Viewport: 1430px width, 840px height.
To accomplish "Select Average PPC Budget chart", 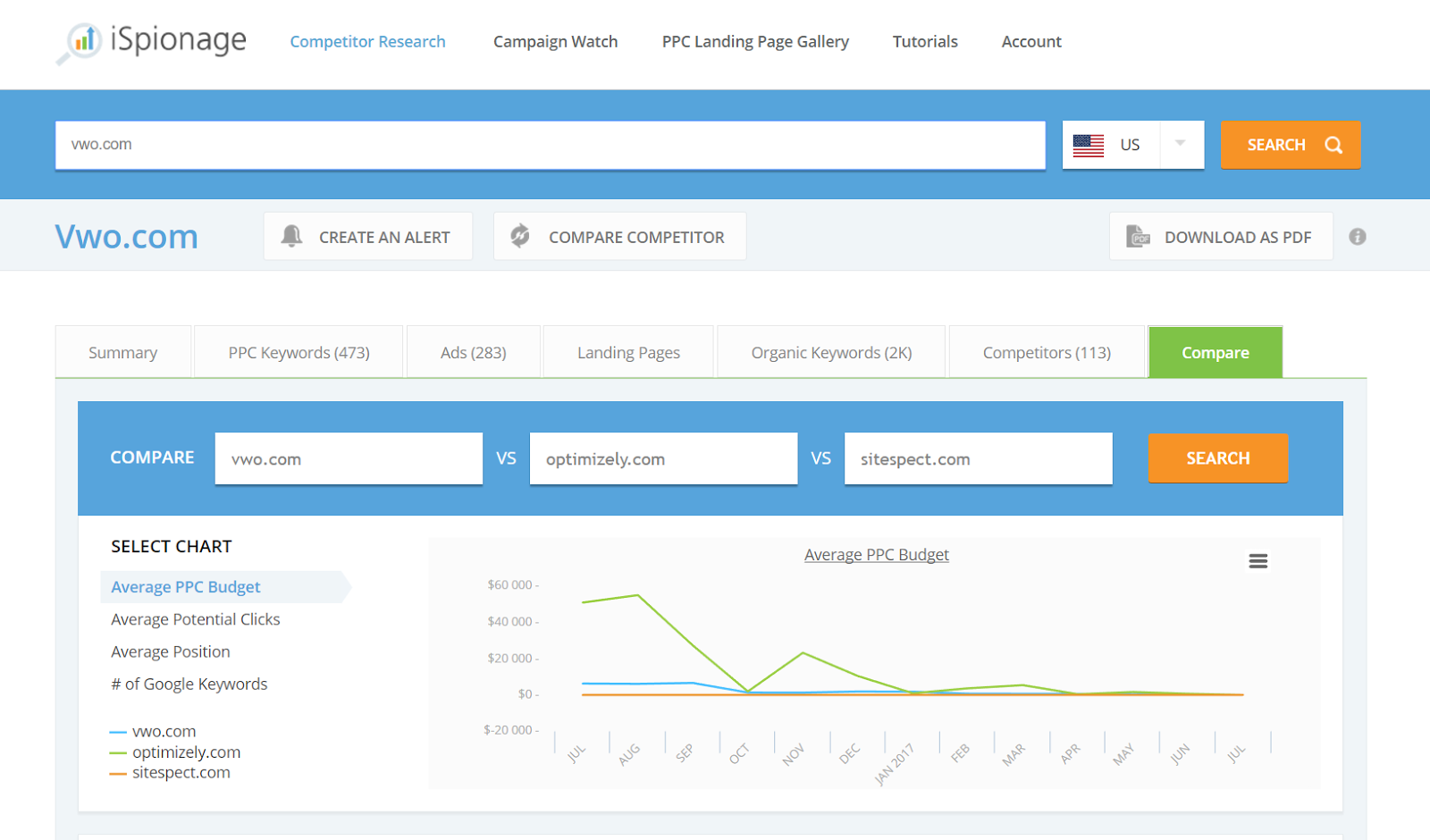I will point(186,587).
